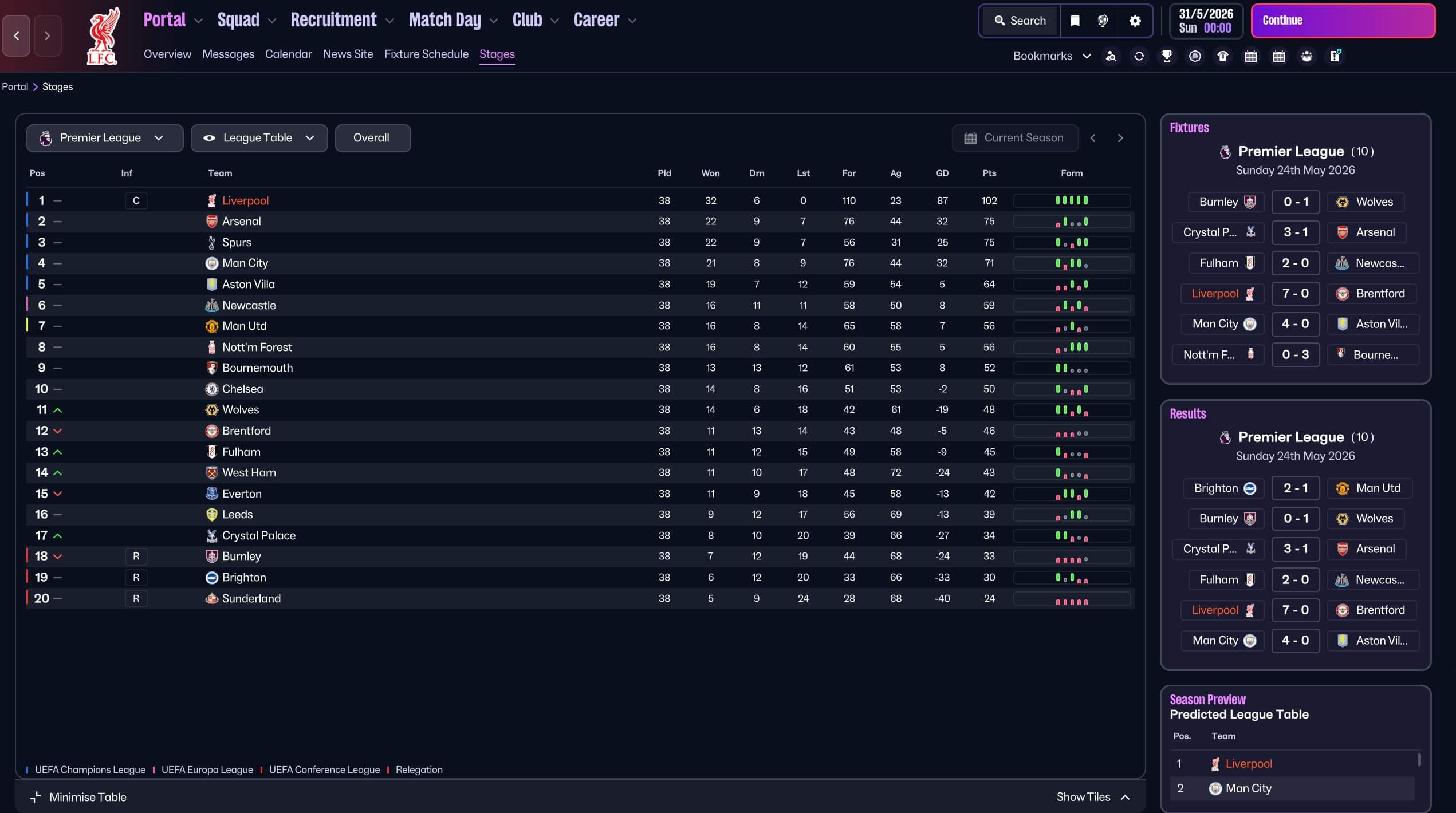Click the bookmark flag icon

pos(1075,21)
